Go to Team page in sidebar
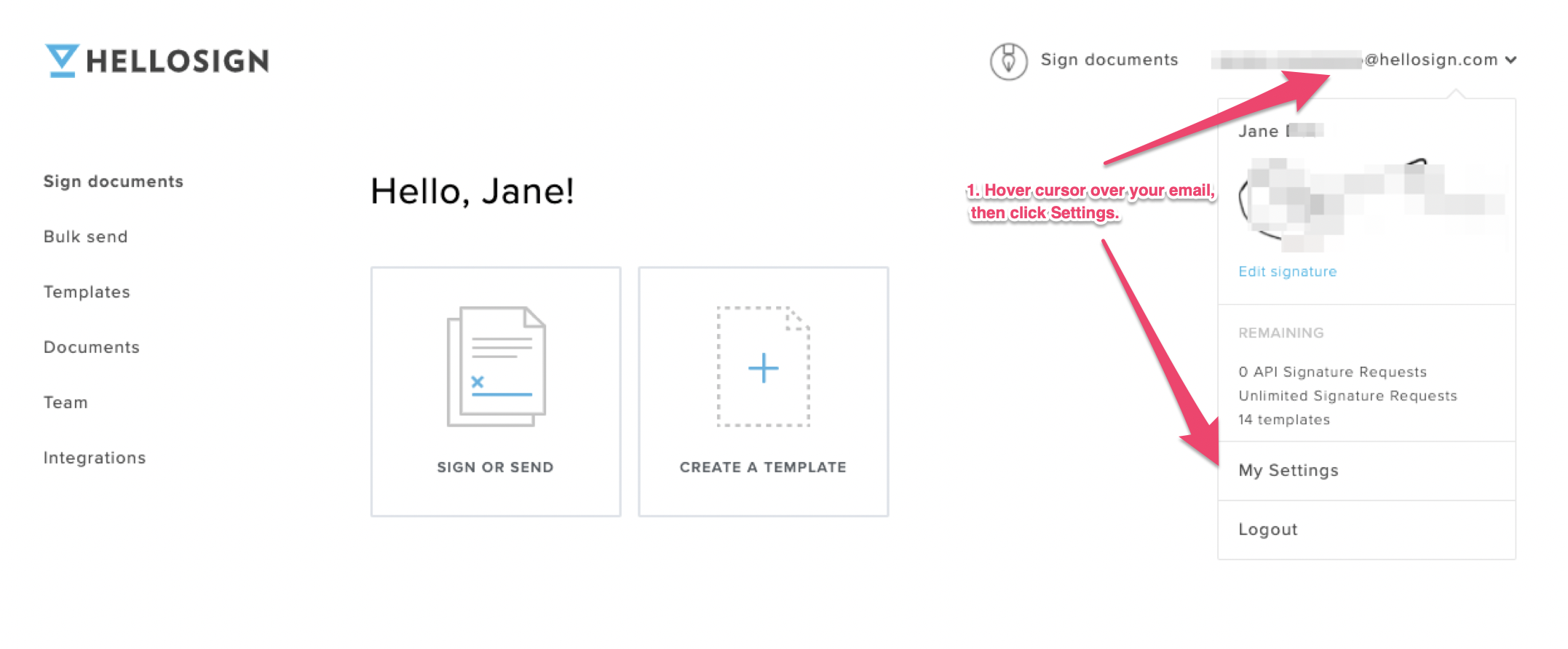Viewport: 1568px width, 649px height. (x=66, y=402)
